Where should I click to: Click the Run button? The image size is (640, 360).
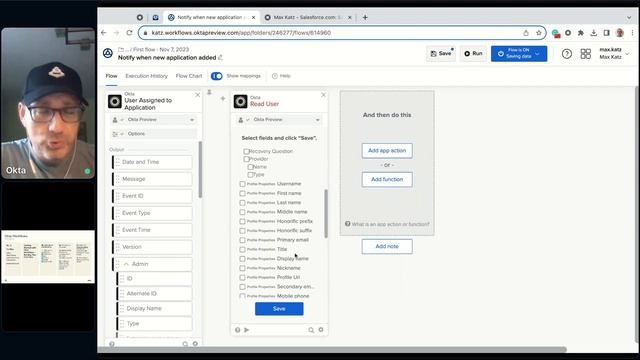point(473,53)
